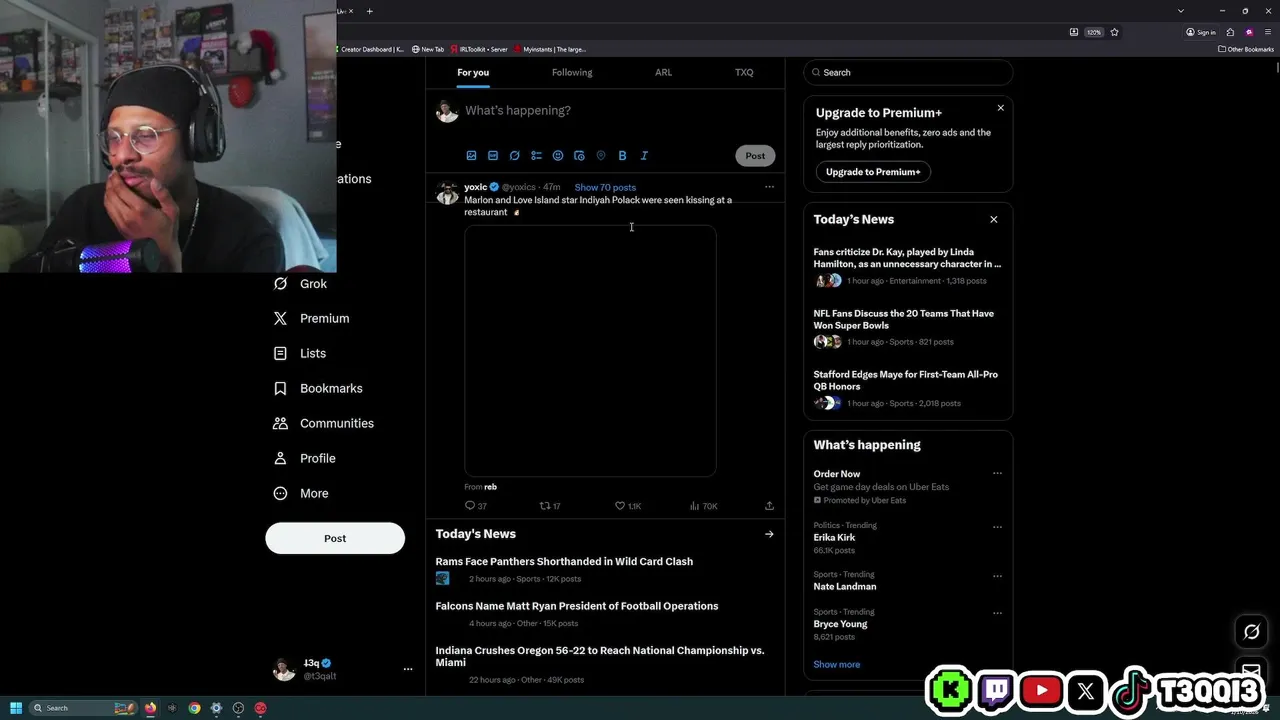
Task: Open the media in yoxic's post
Action: (590, 351)
